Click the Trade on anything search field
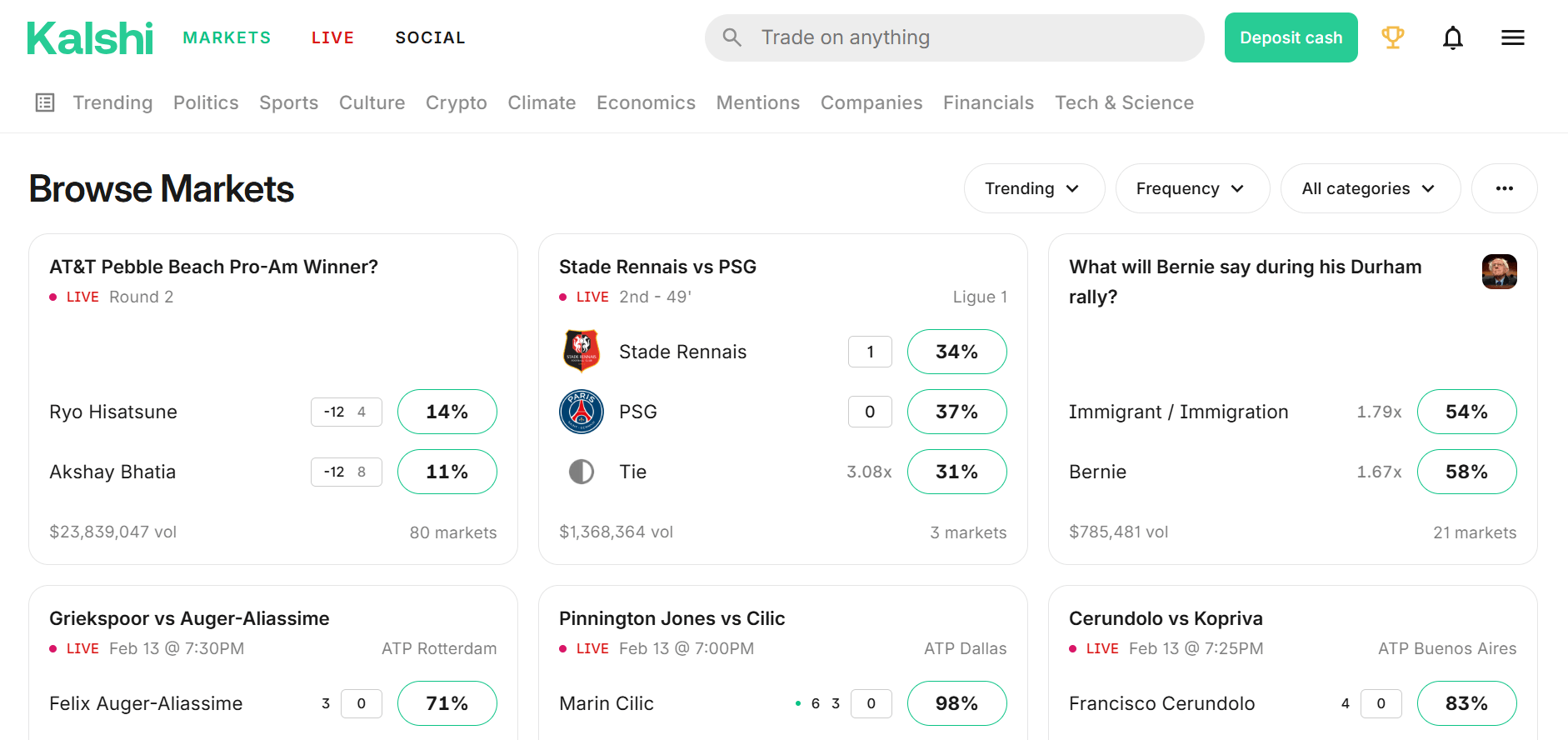The image size is (1568, 740). tap(954, 37)
